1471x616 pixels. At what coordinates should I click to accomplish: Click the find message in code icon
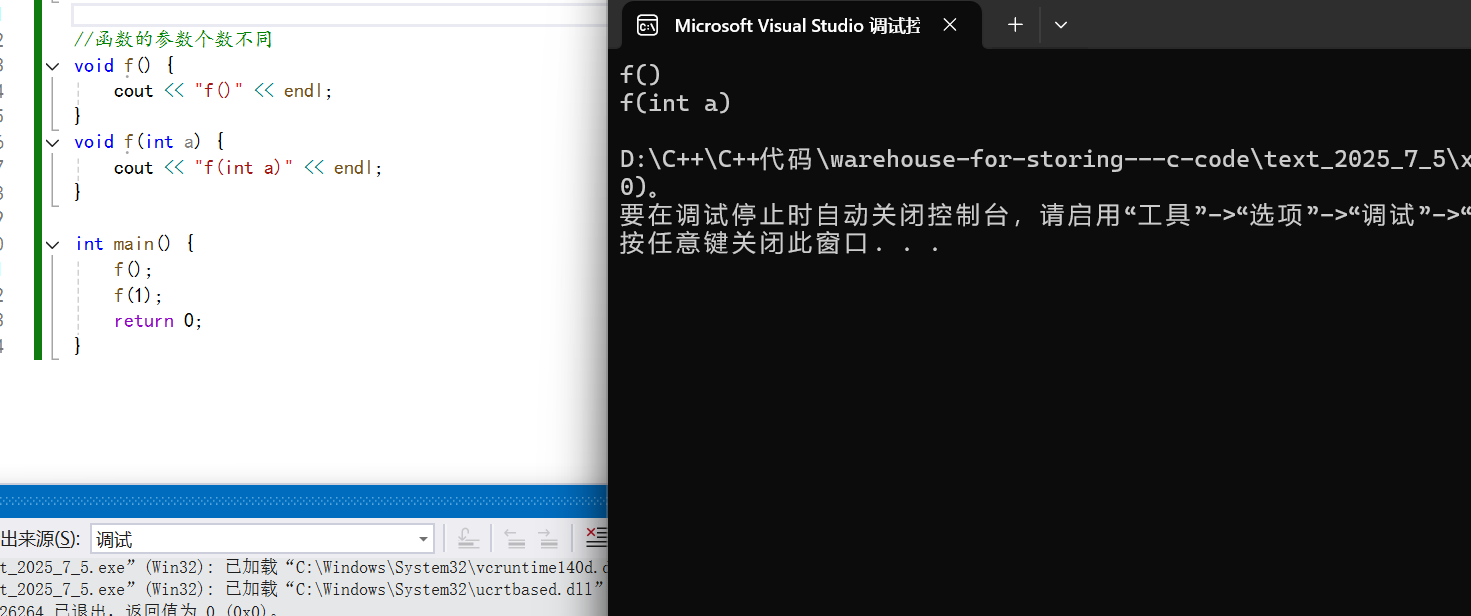[468, 538]
